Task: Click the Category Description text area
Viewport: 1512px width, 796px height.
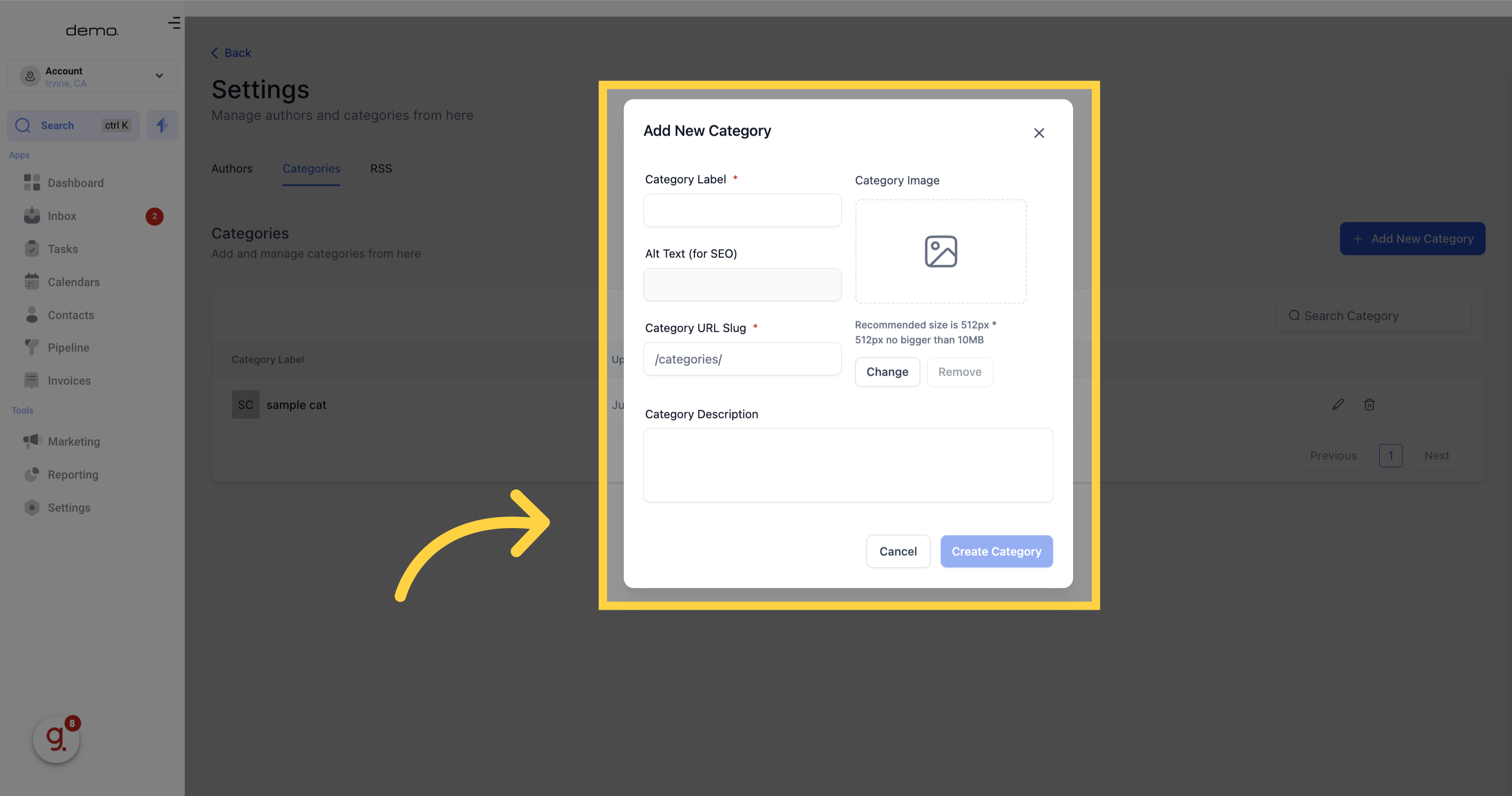Action: 848,465
